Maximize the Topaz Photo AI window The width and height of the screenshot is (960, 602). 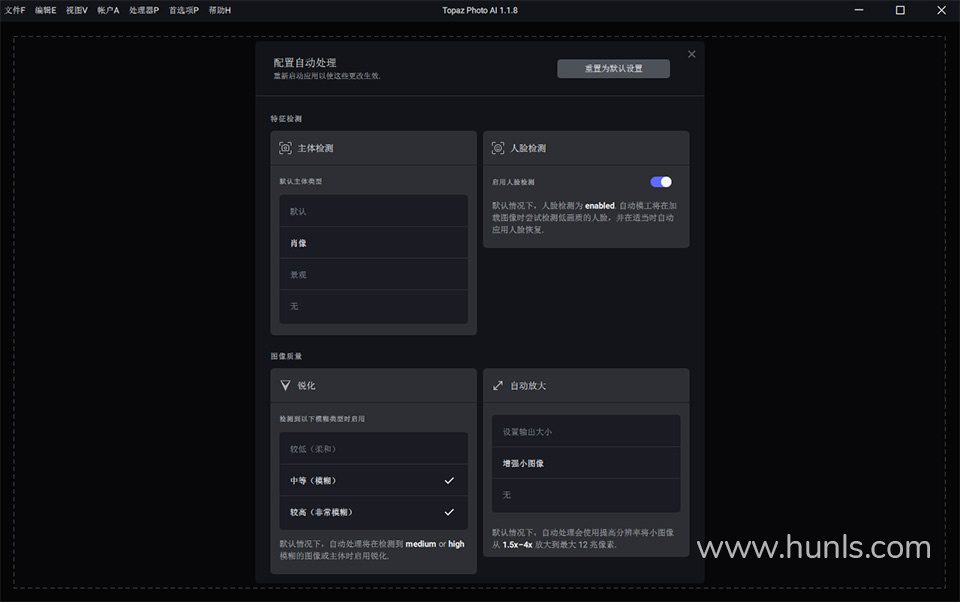(900, 10)
